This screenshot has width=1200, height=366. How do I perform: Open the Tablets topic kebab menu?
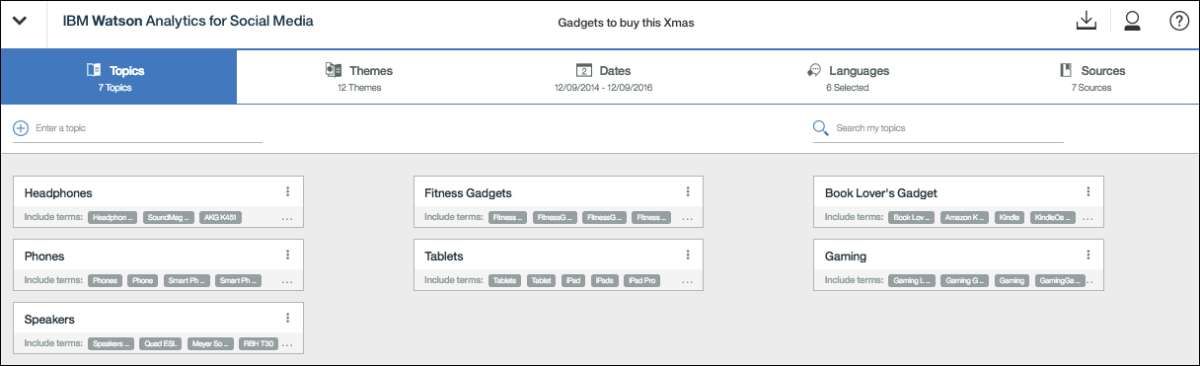click(687, 256)
